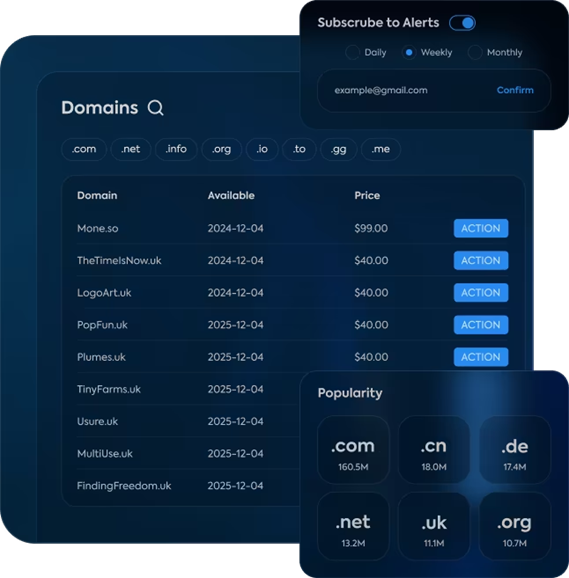Viewport: 569px width, 578px height.
Task: Open the .org popularity card showing 10.7M
Action: pos(515,526)
